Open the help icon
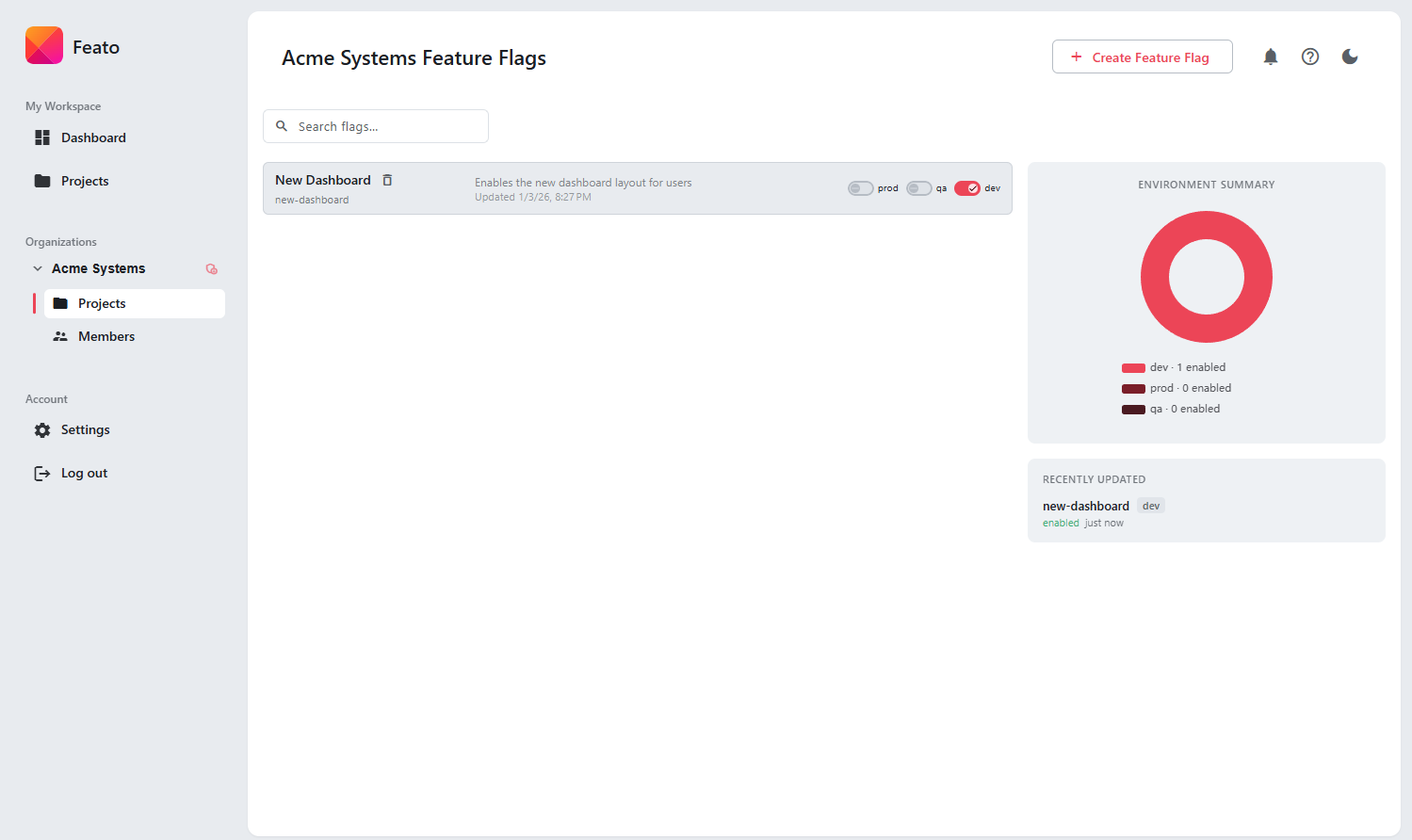 coord(1309,57)
